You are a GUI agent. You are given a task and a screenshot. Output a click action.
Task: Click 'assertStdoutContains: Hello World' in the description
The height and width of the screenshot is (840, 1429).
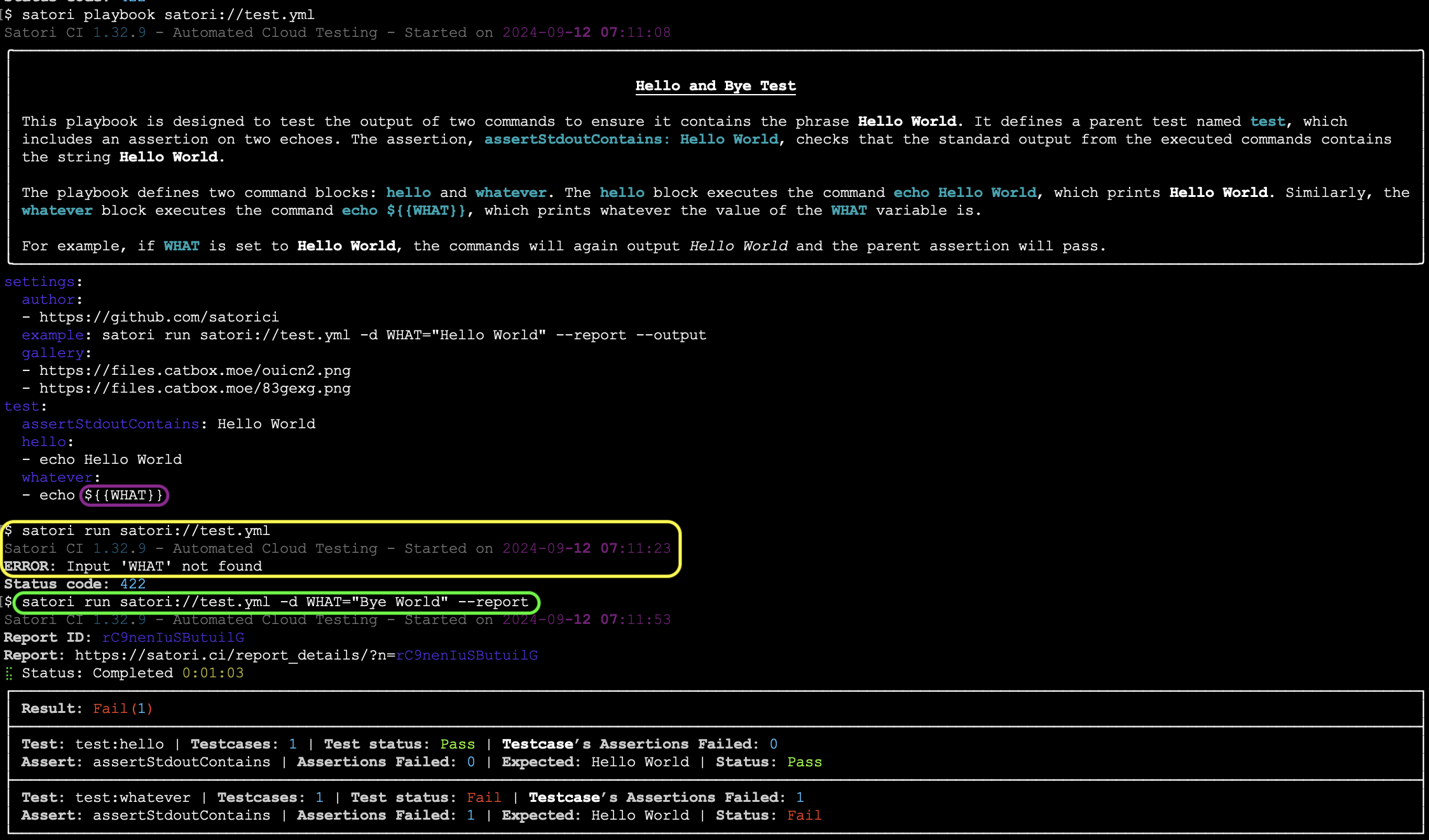632,139
